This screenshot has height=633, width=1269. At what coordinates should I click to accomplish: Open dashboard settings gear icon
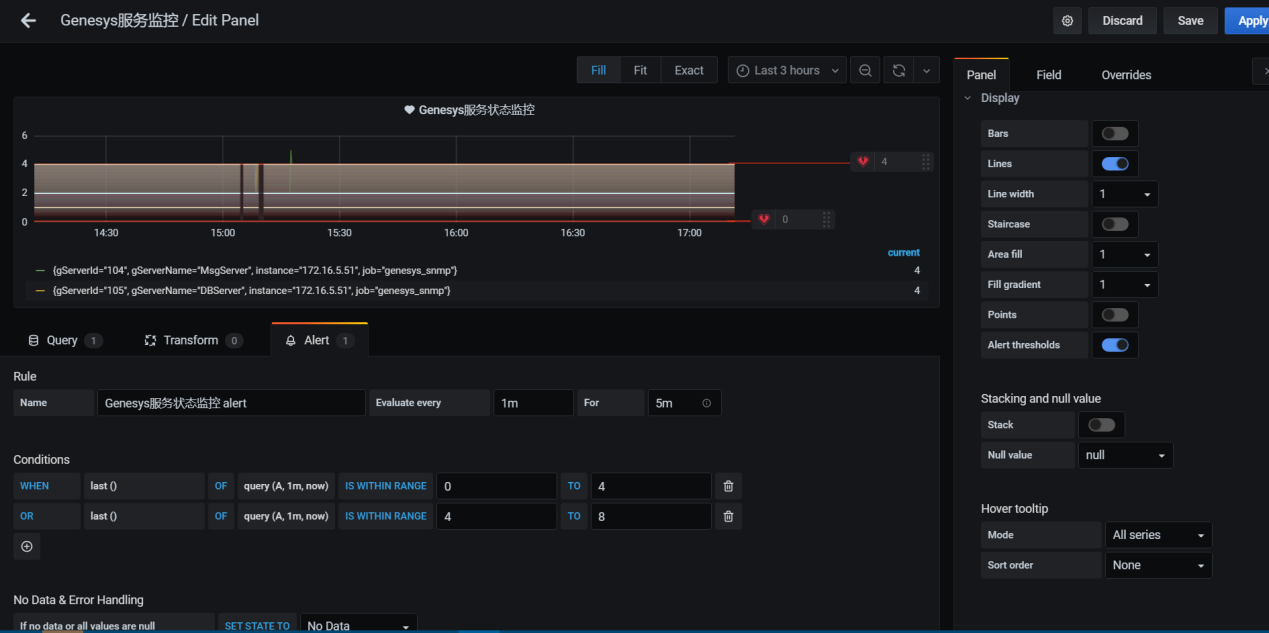(1067, 21)
